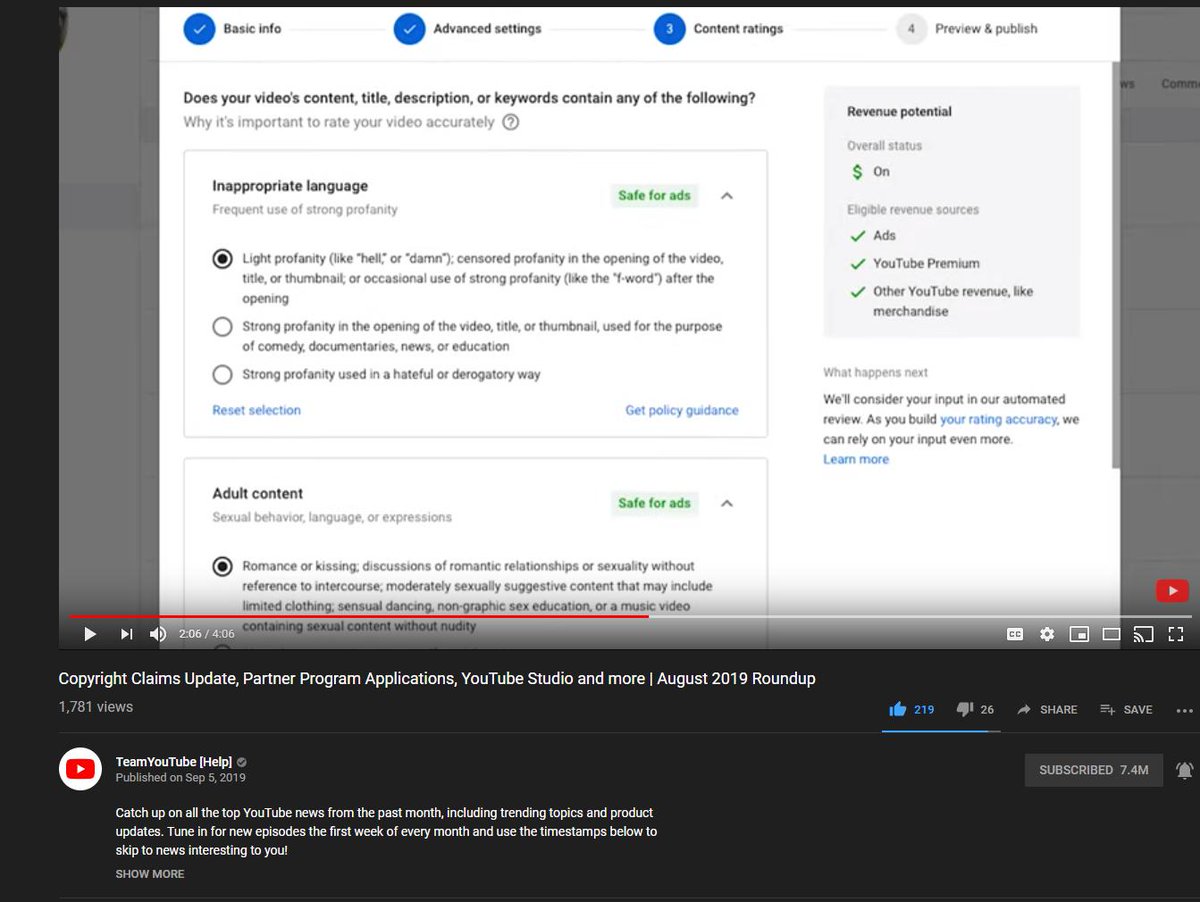Activate the miniplayer
Screen dimensions: 1200x902
(x=1079, y=634)
